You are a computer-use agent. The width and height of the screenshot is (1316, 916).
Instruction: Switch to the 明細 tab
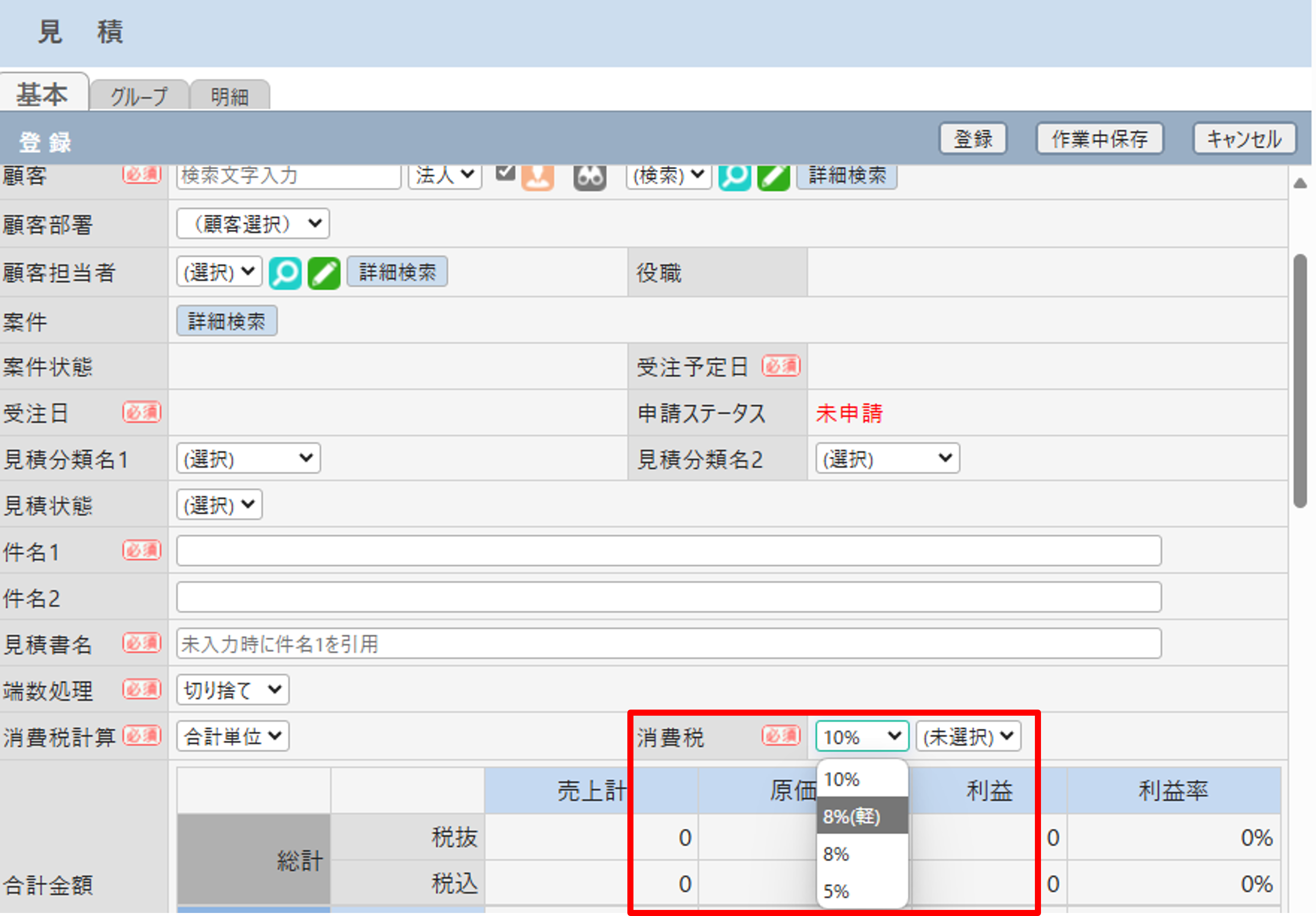[x=229, y=96]
